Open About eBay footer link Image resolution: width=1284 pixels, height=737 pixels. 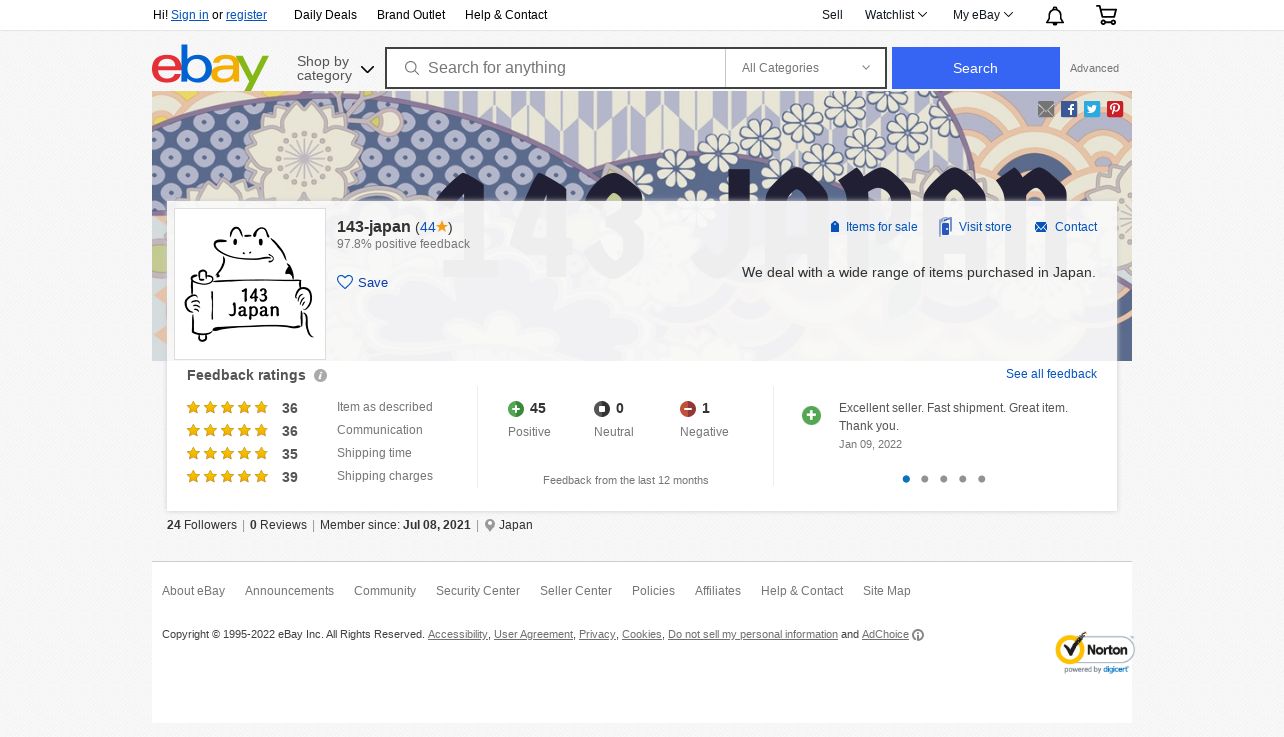click(193, 591)
